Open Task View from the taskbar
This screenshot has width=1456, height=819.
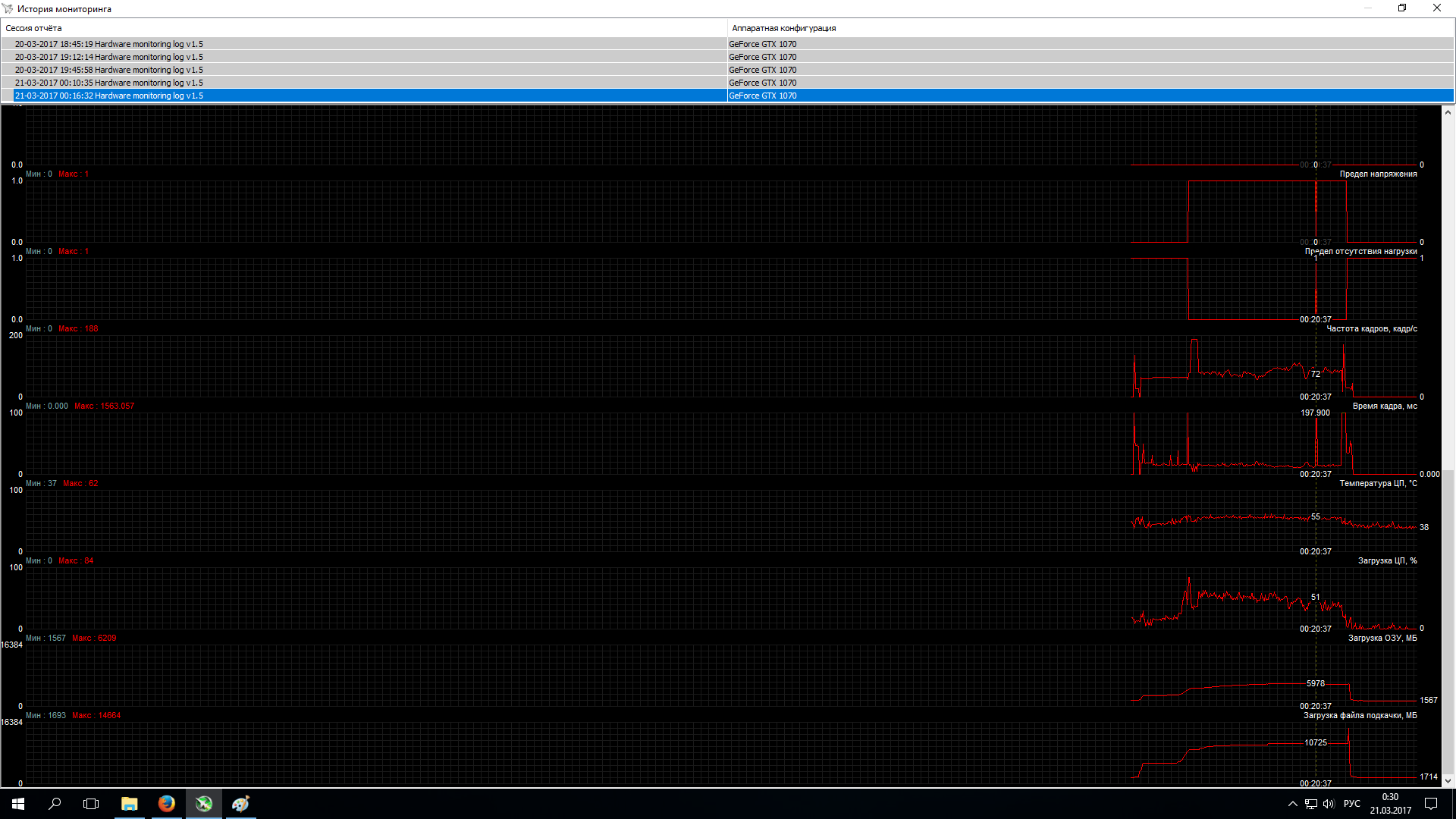(91, 804)
